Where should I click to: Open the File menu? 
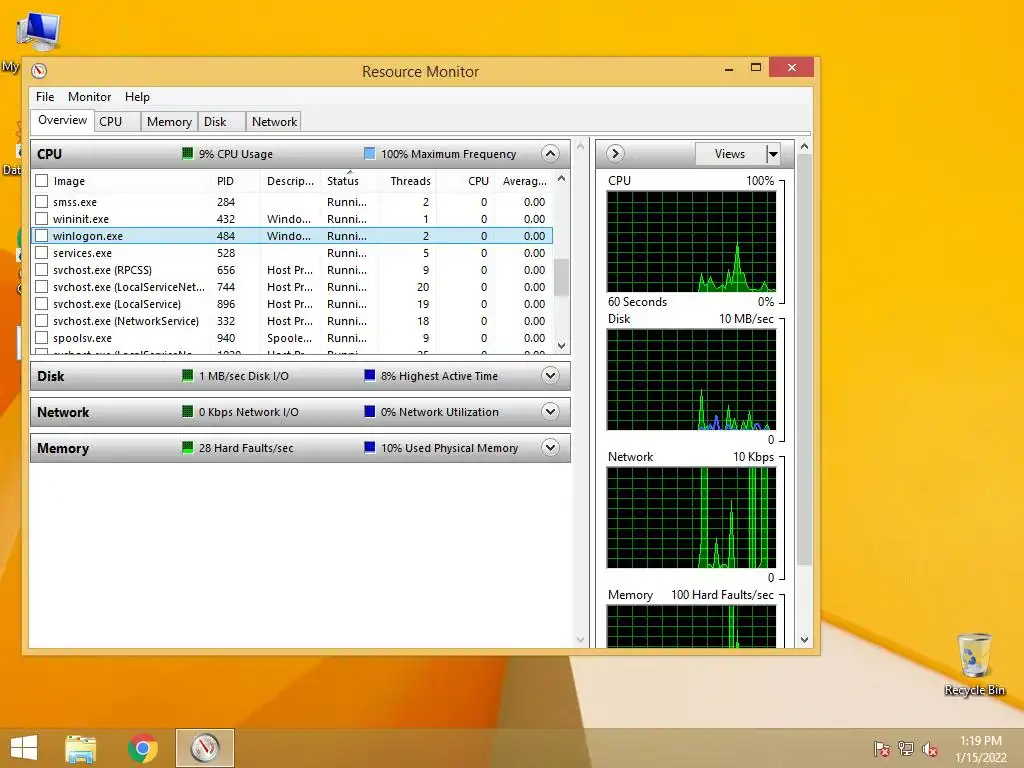(x=45, y=97)
